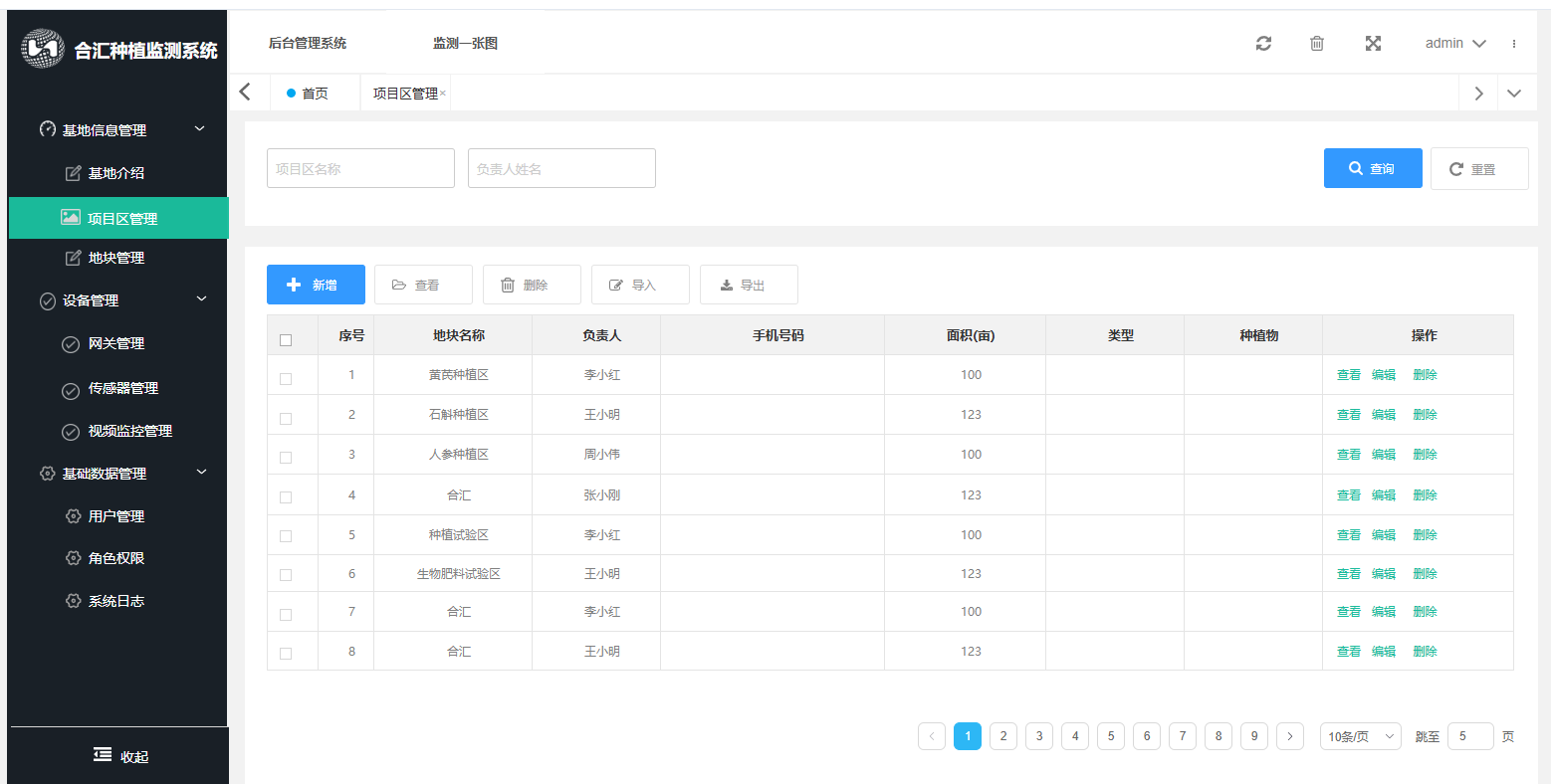Collapse the sidebar using 收起

(119, 756)
